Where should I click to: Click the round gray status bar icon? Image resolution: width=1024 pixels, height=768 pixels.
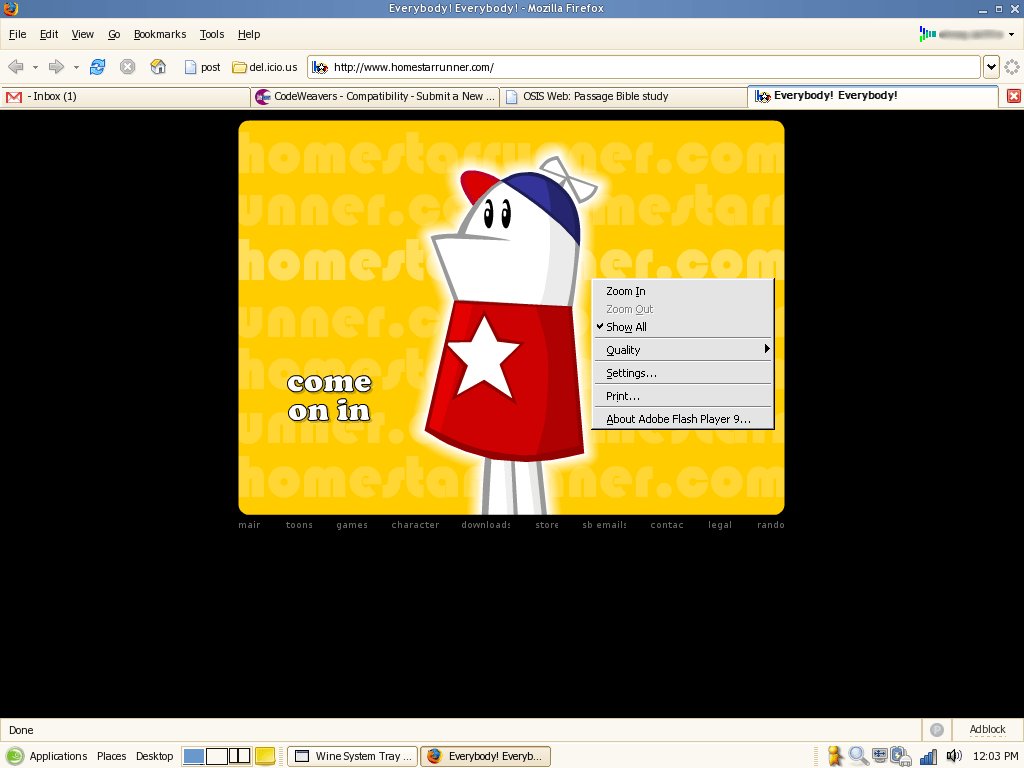pyautogui.click(x=936, y=729)
